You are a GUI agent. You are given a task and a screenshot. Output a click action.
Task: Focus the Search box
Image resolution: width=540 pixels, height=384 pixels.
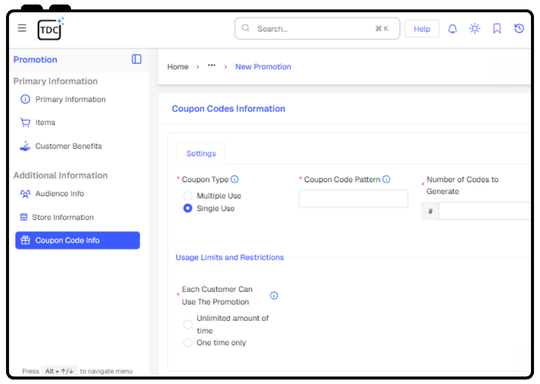click(x=317, y=29)
